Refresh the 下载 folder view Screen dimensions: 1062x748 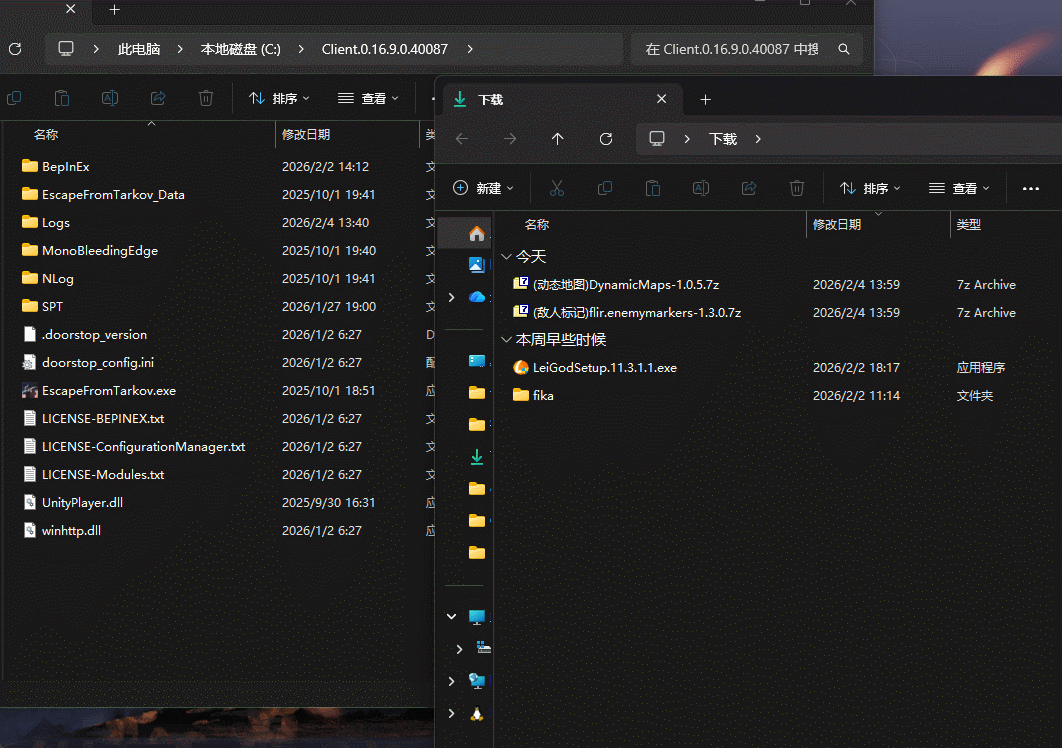point(606,139)
